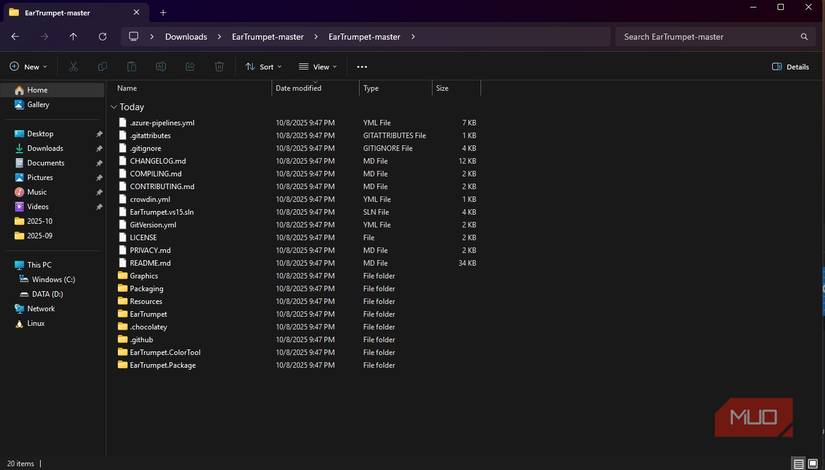
Task: Switch to the details list view icon
Action: (798, 464)
